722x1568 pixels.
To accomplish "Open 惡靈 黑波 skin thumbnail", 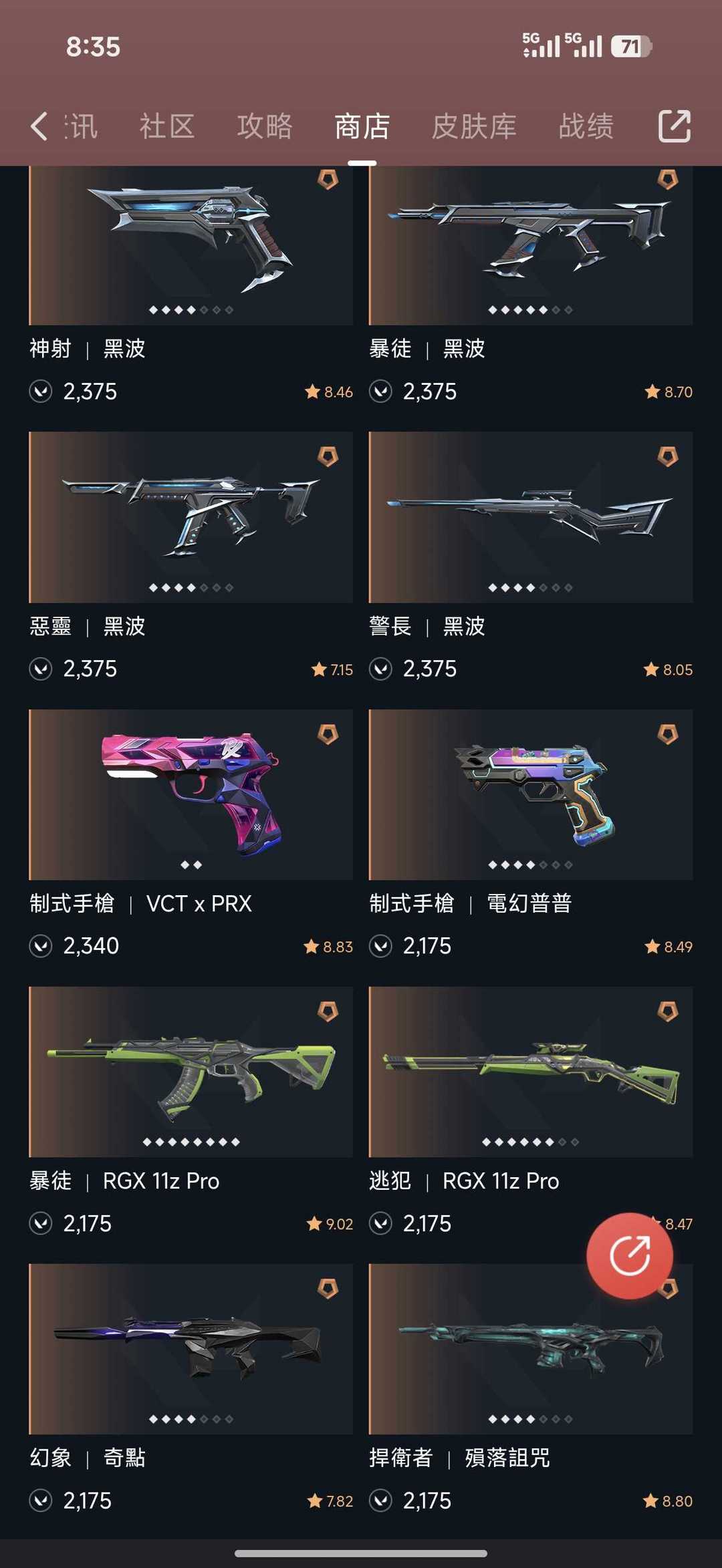I will tap(191, 517).
